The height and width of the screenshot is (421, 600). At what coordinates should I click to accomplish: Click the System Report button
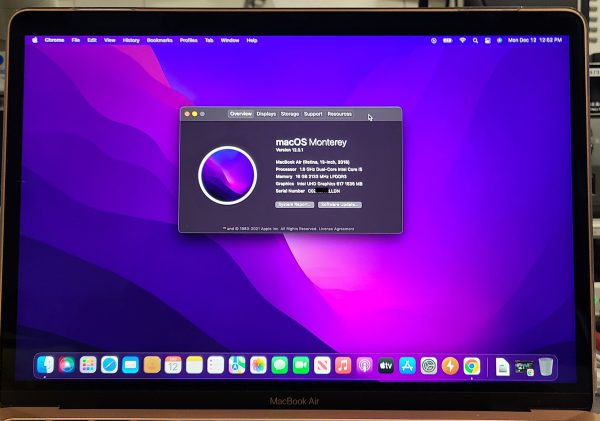295,204
